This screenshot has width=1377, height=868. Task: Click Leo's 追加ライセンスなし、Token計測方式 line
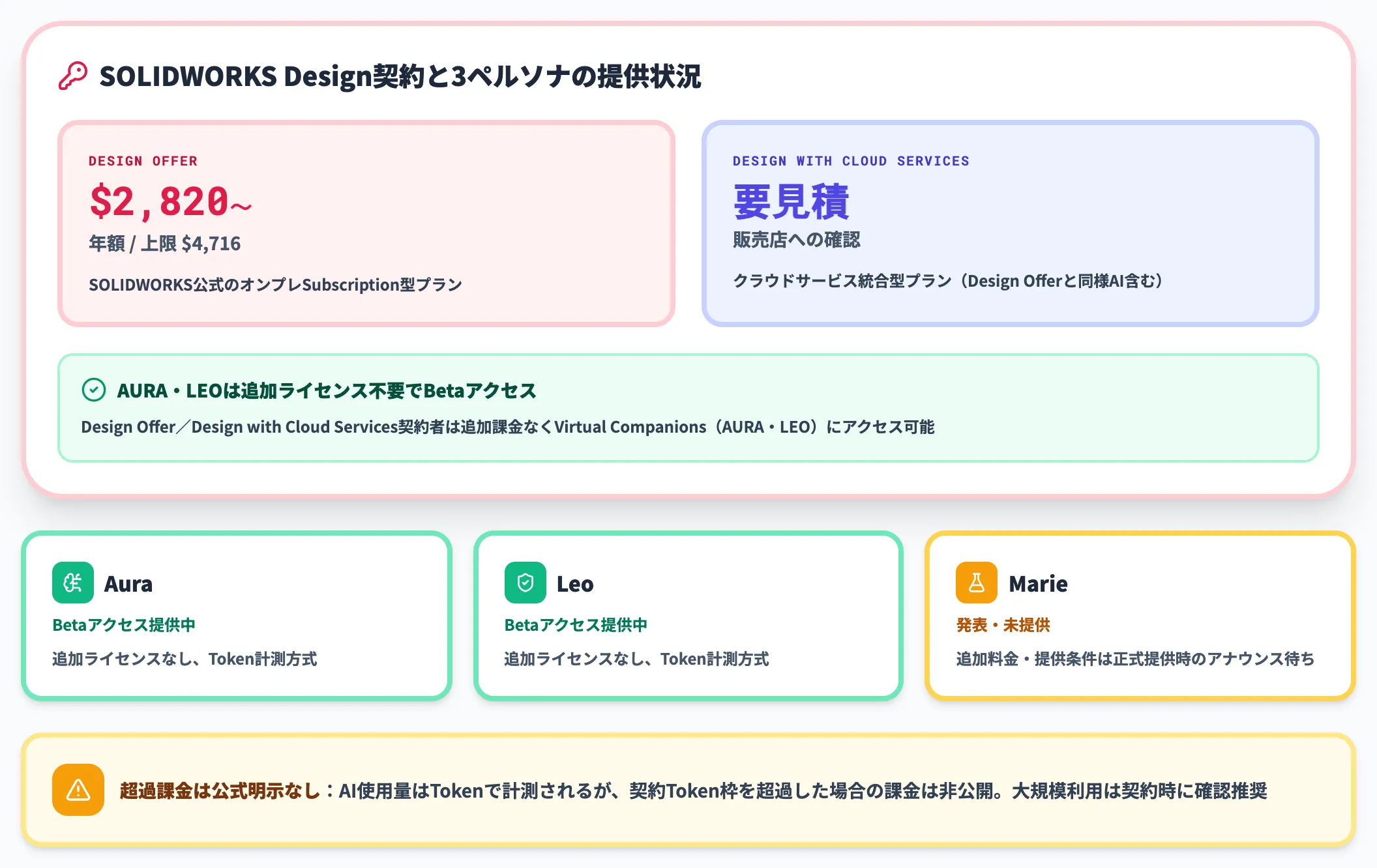(636, 659)
